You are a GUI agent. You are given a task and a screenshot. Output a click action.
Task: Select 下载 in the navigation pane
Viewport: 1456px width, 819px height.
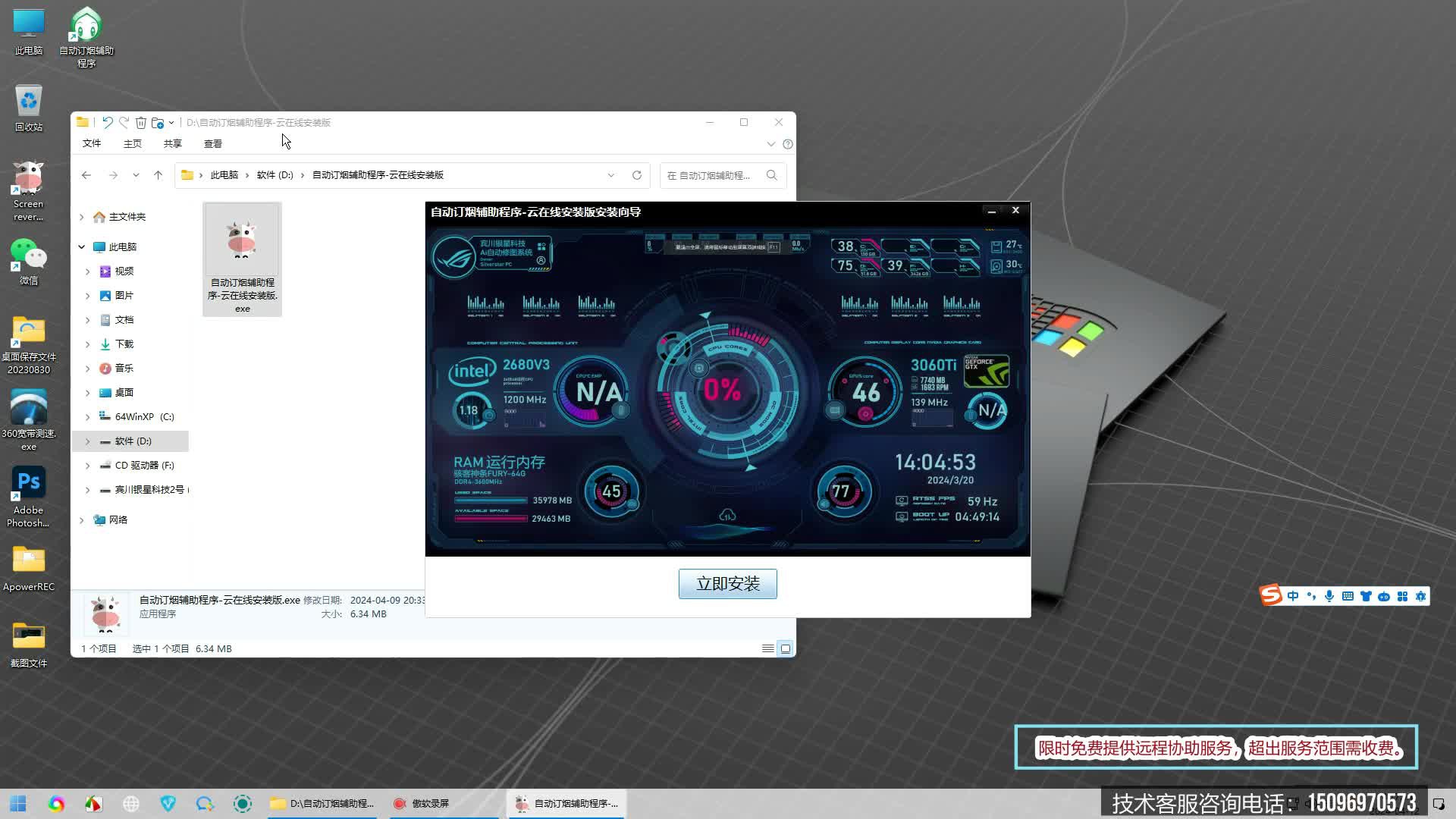[124, 344]
